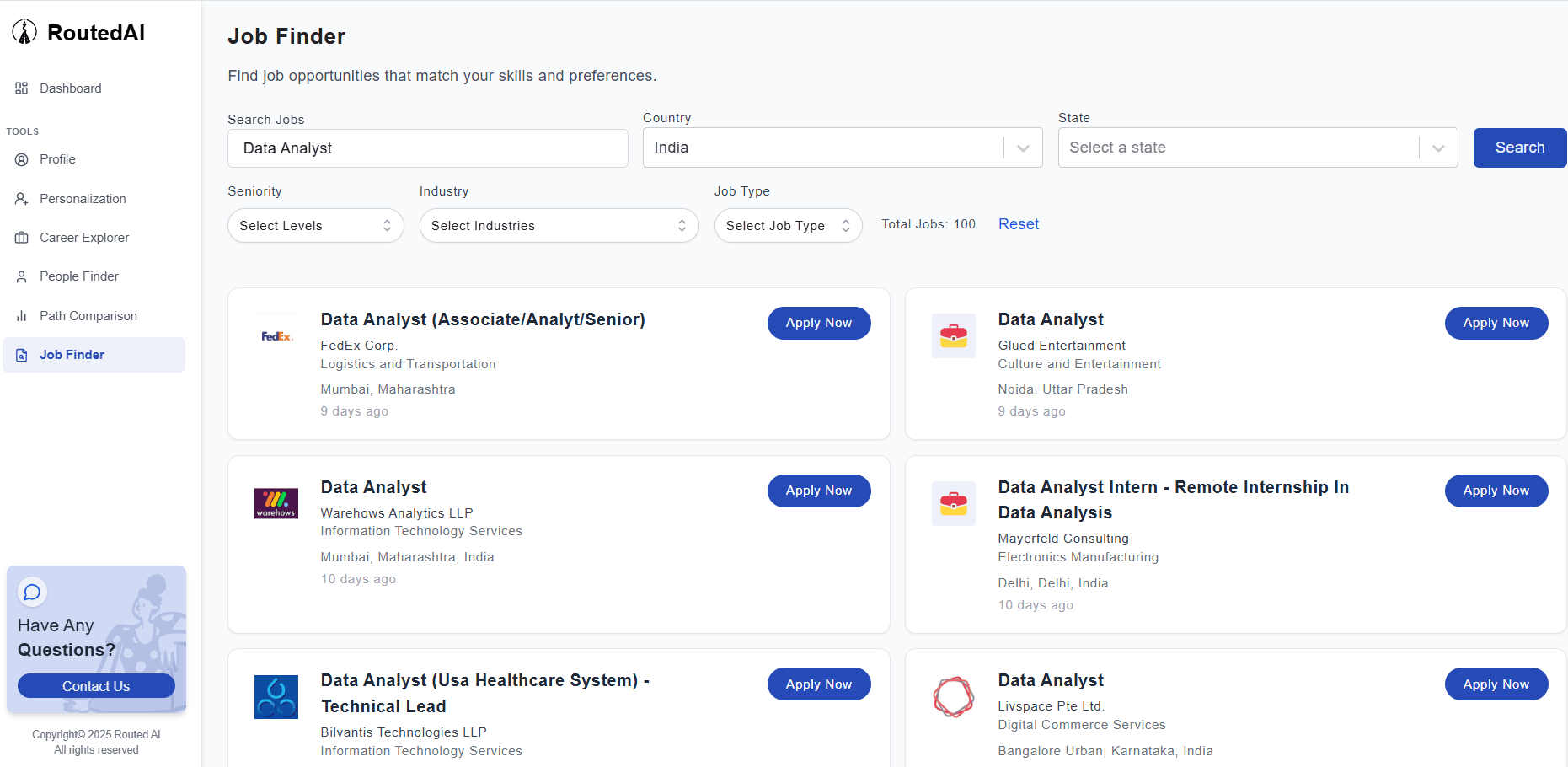Apply to the FedEx Data Analyst job
Viewport: 1568px width, 767px height.
pos(818,323)
